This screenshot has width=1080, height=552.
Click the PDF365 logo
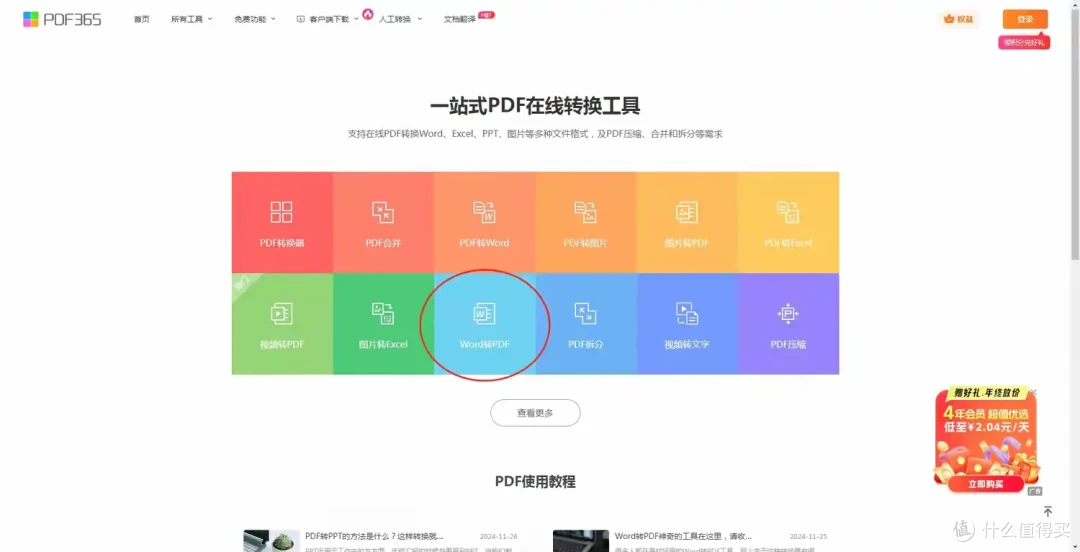coord(62,19)
